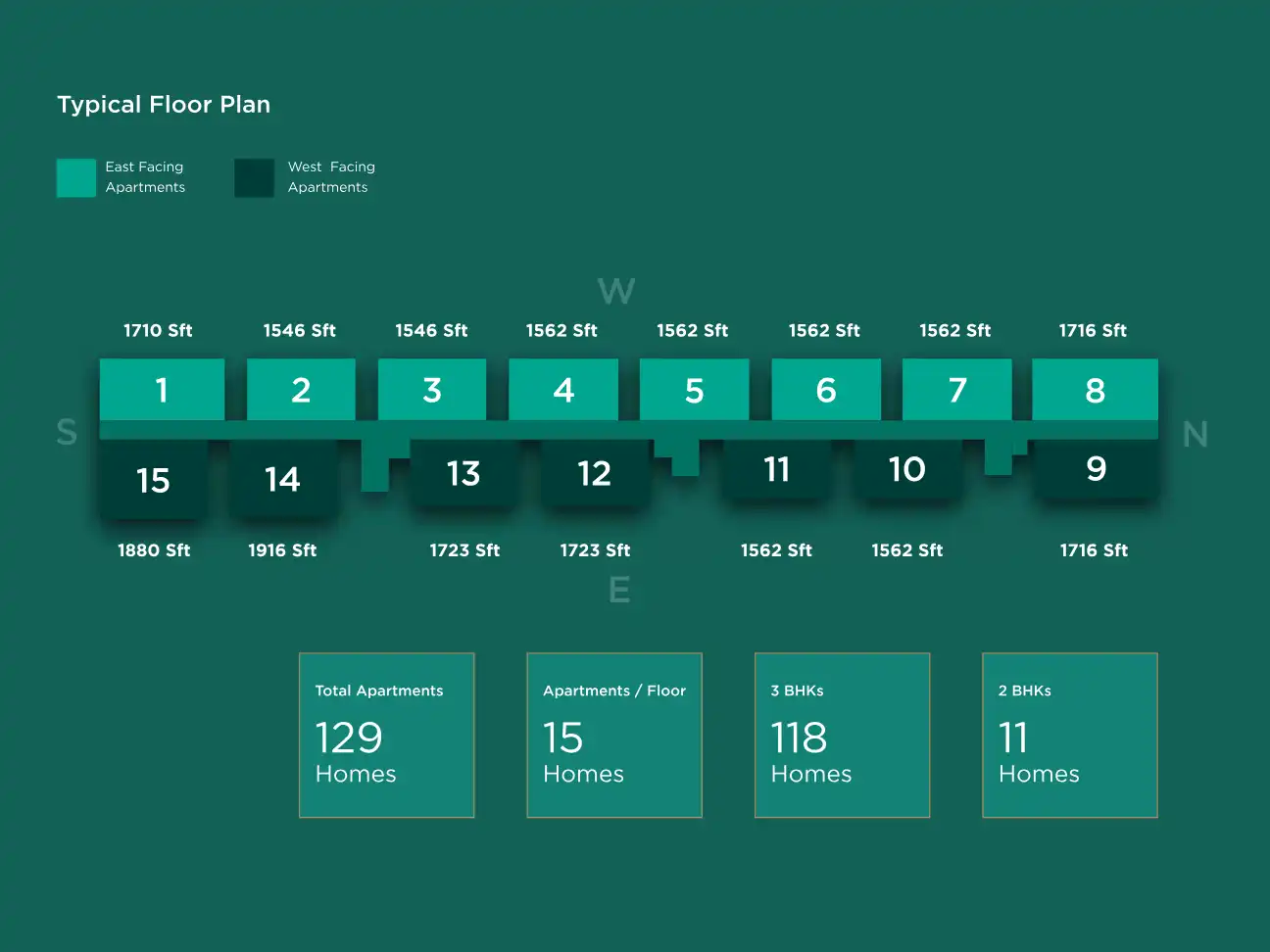Select apartment unit 1 block
This screenshot has height=952, width=1270.
[162, 390]
